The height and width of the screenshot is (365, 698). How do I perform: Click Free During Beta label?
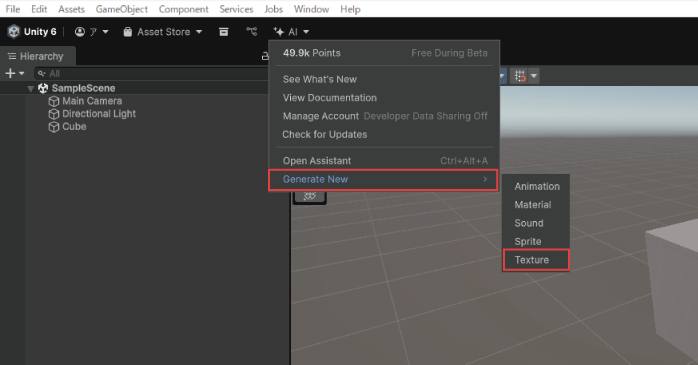(449, 53)
